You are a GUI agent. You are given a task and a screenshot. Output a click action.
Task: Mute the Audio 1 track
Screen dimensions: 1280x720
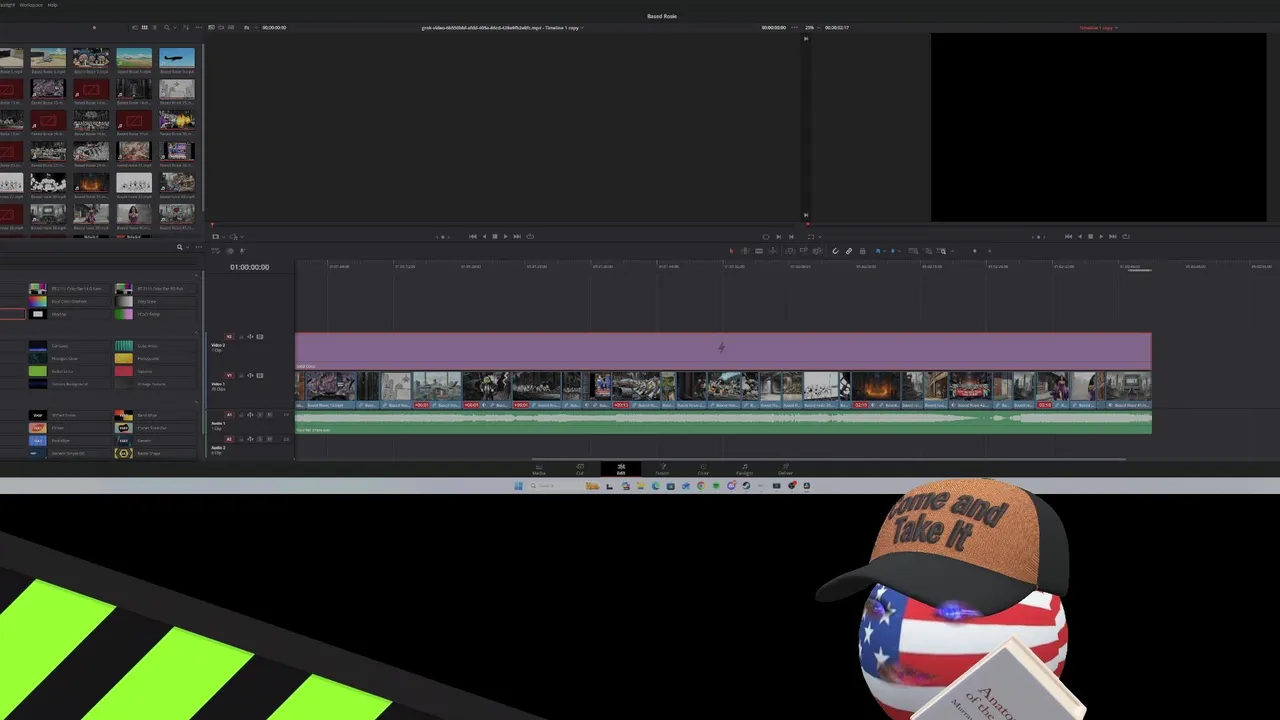coord(269,415)
